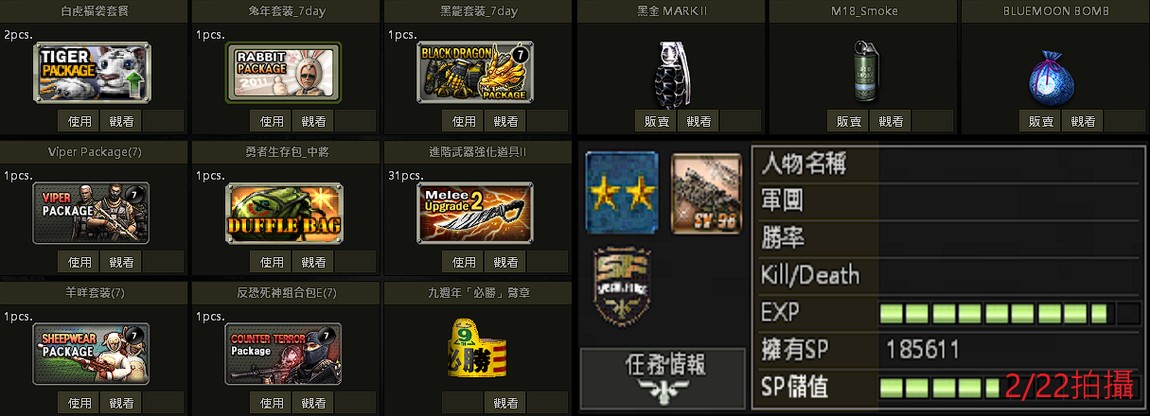Click 觀看 under the Duffle Bag
This screenshot has width=1150, height=416.
313,262
